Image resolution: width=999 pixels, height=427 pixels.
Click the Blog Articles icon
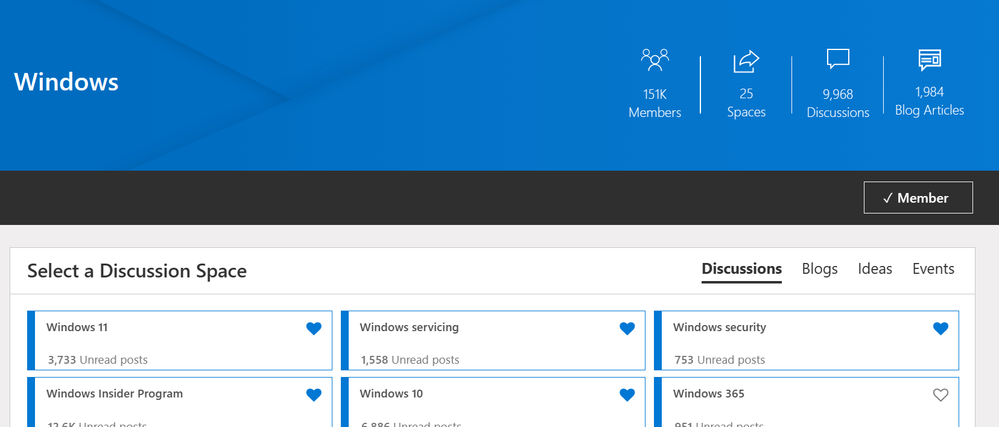[x=930, y=60]
